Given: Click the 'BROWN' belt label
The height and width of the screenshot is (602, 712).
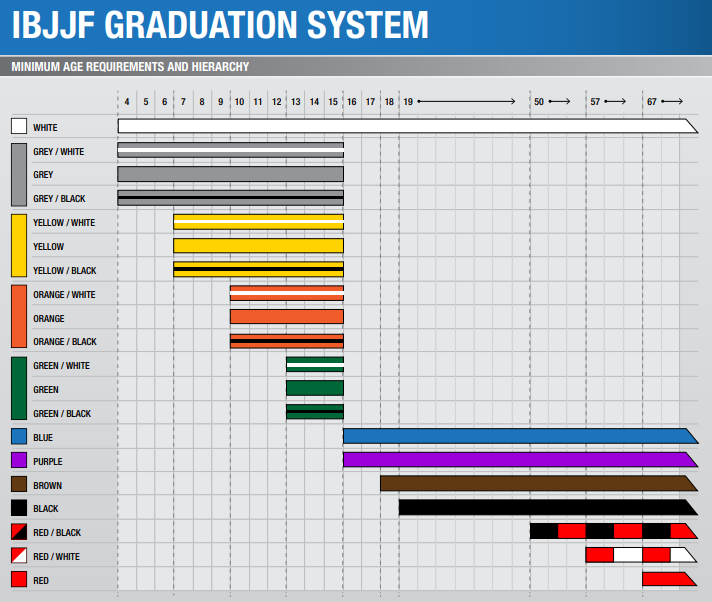Looking at the screenshot, I should click(47, 486).
